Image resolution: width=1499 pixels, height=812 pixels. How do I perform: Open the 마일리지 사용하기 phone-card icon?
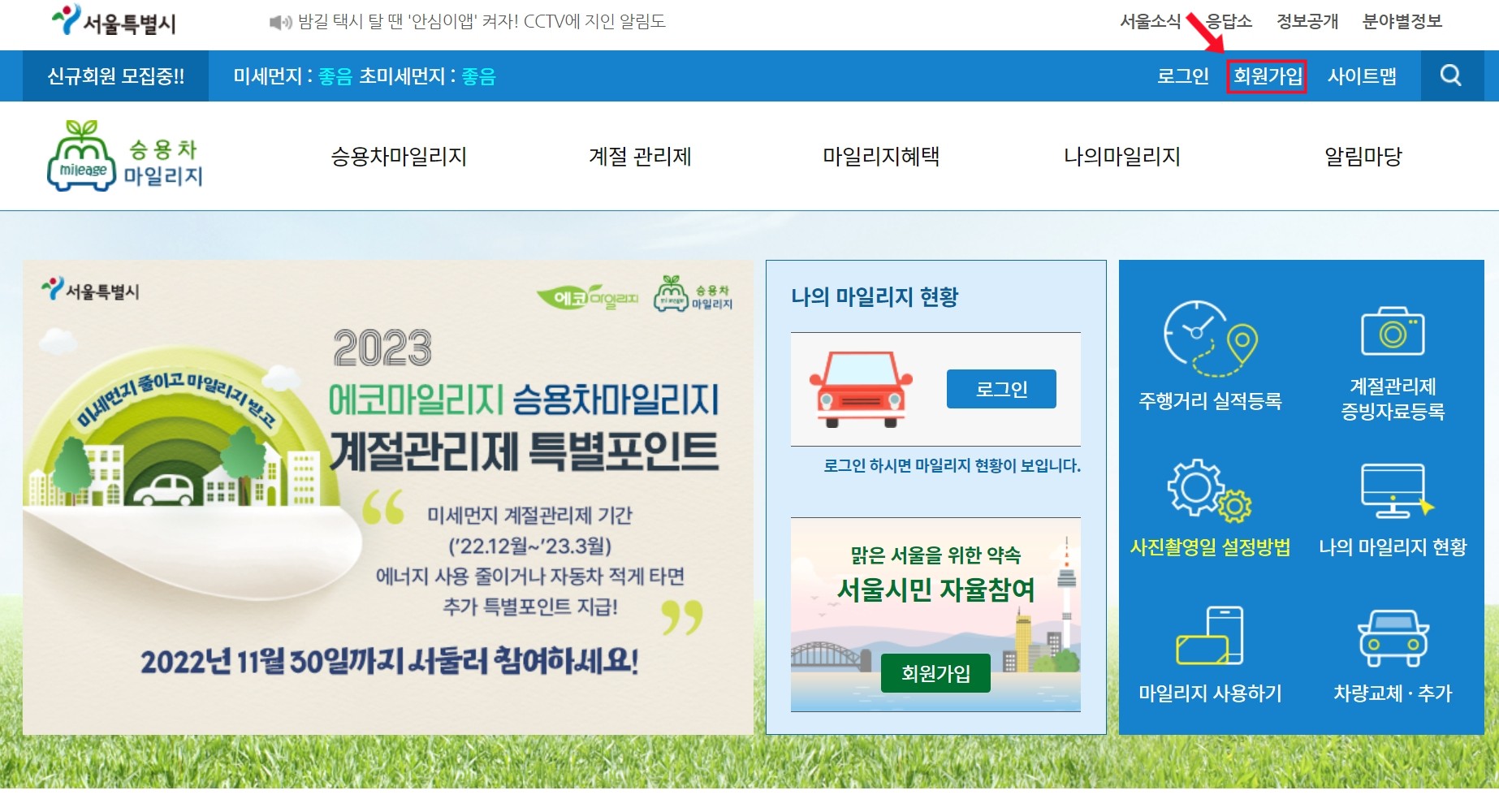point(1210,635)
